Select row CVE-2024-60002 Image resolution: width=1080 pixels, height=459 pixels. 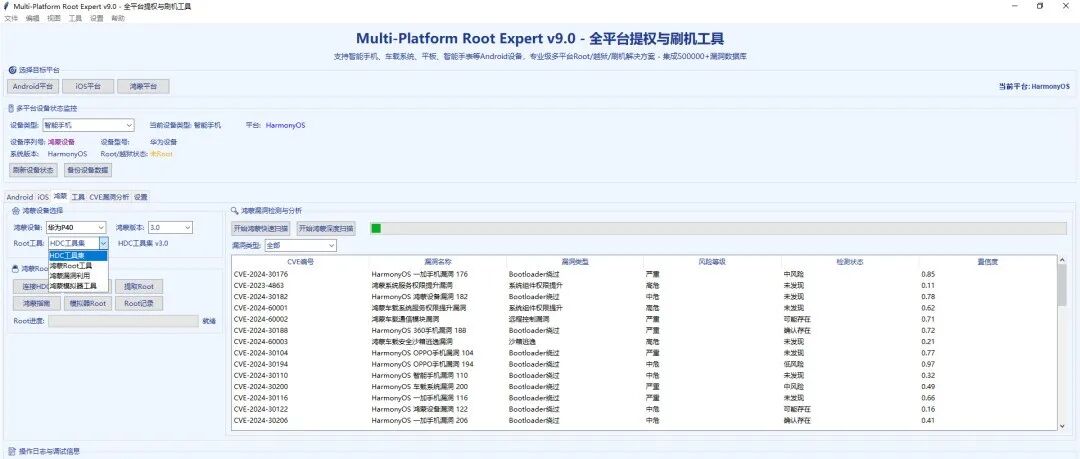coord(644,319)
